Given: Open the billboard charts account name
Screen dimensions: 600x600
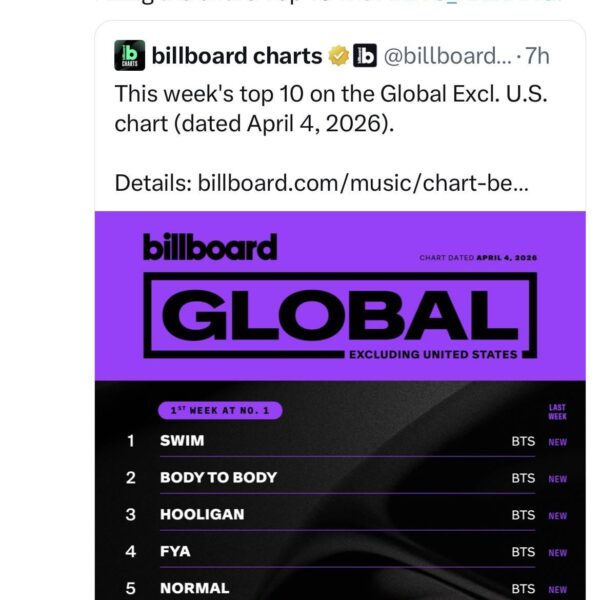Looking at the screenshot, I should pos(236,56).
